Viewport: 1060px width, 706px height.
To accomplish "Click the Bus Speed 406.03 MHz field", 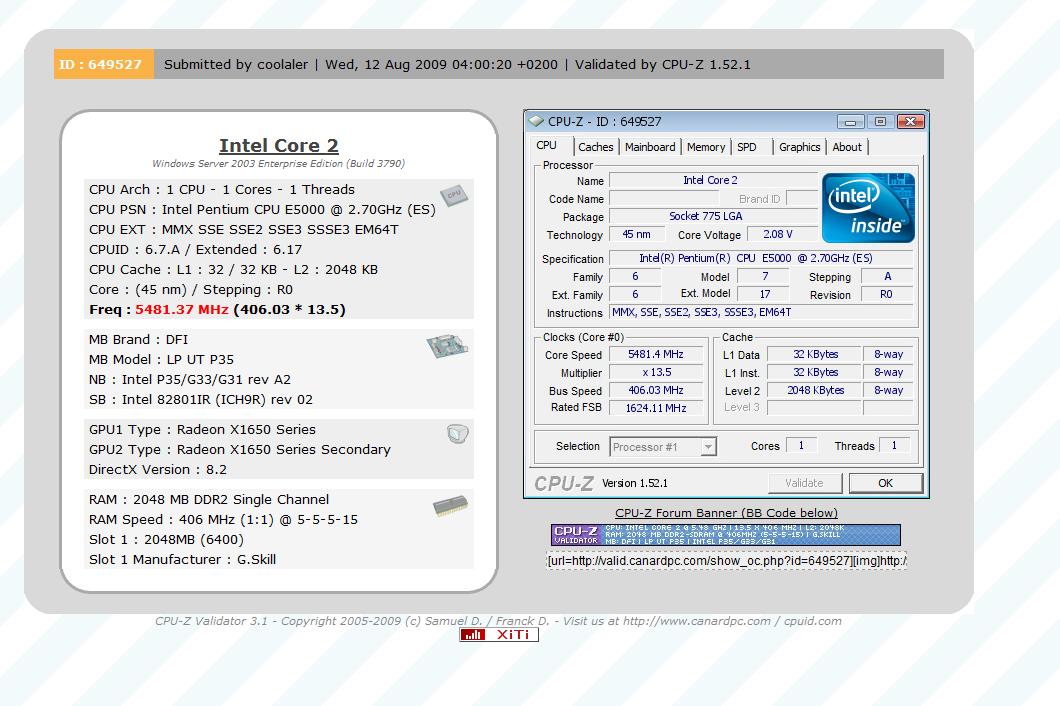I will [x=655, y=390].
